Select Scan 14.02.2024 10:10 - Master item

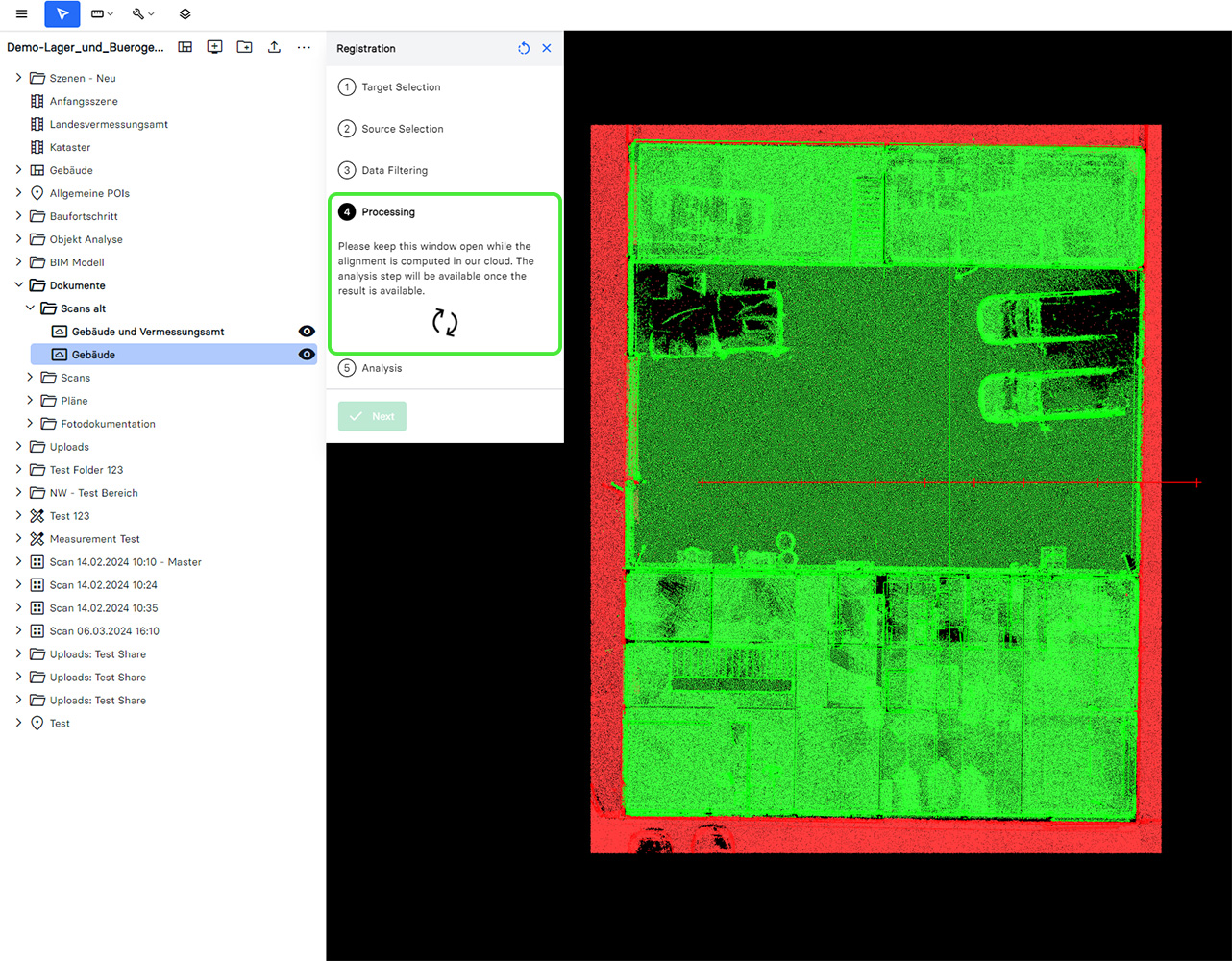point(125,562)
